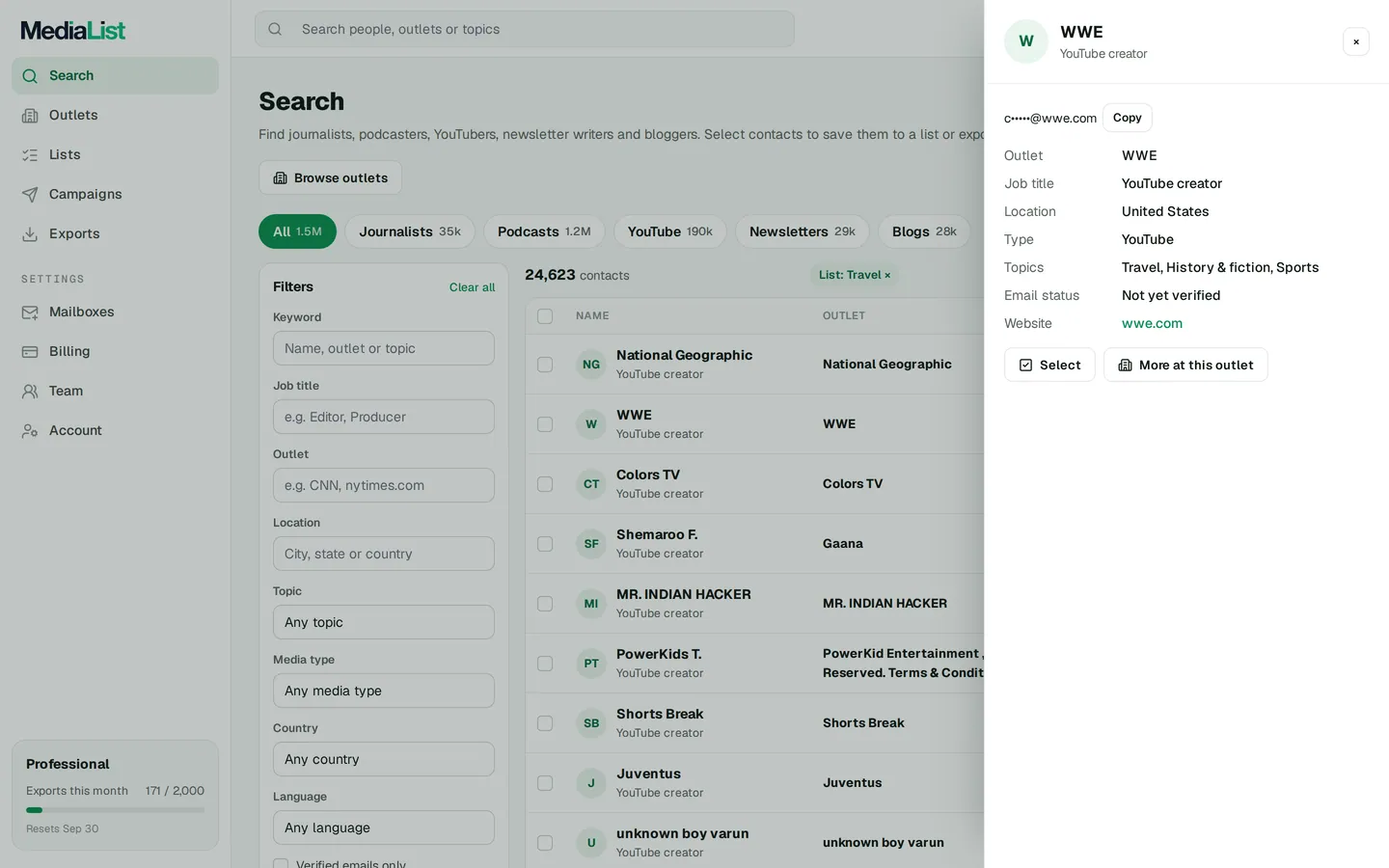Open Exports download icon
The image size is (1389, 868).
(30, 233)
